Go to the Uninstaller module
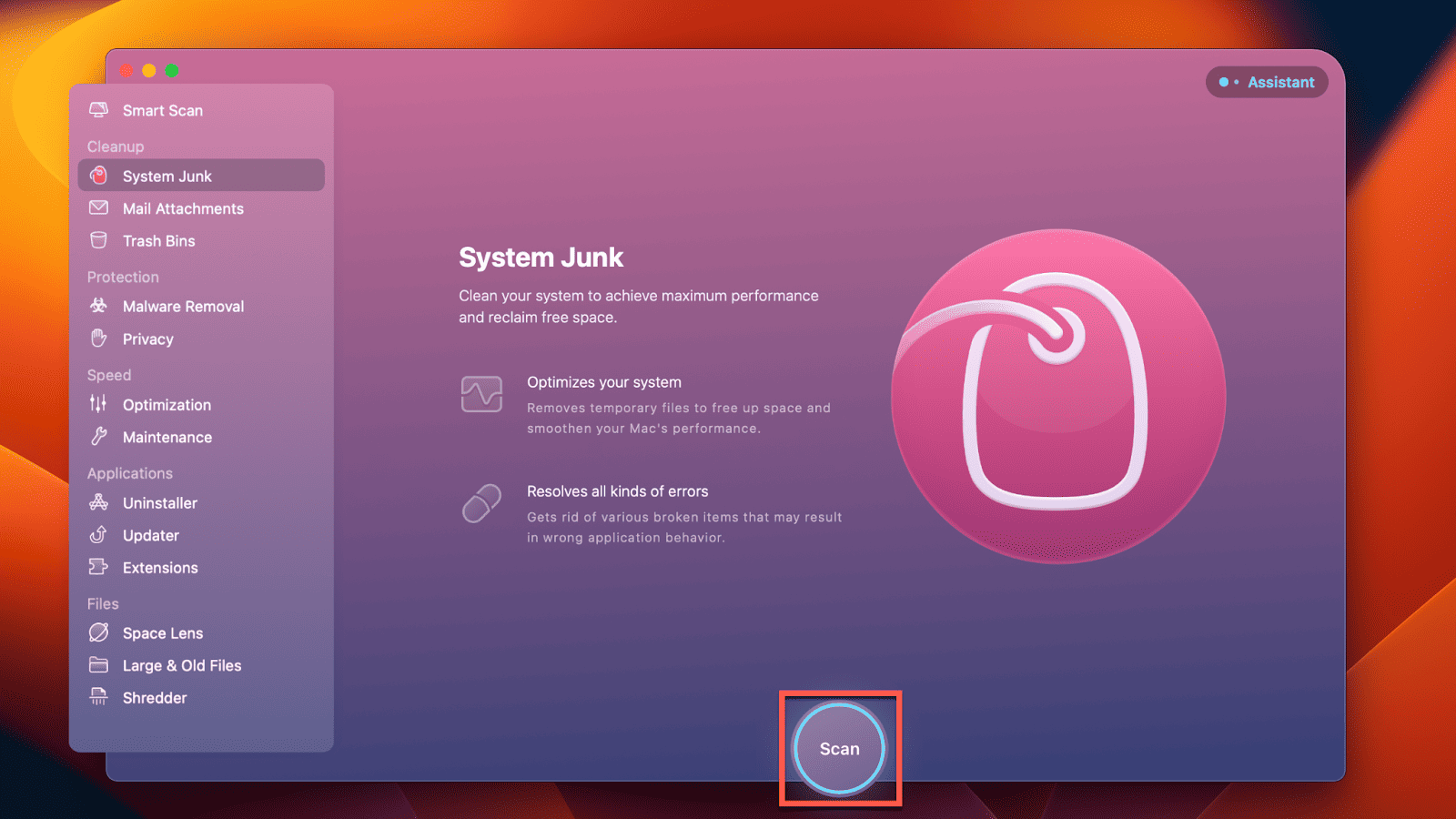The image size is (1456, 819). coord(160,503)
